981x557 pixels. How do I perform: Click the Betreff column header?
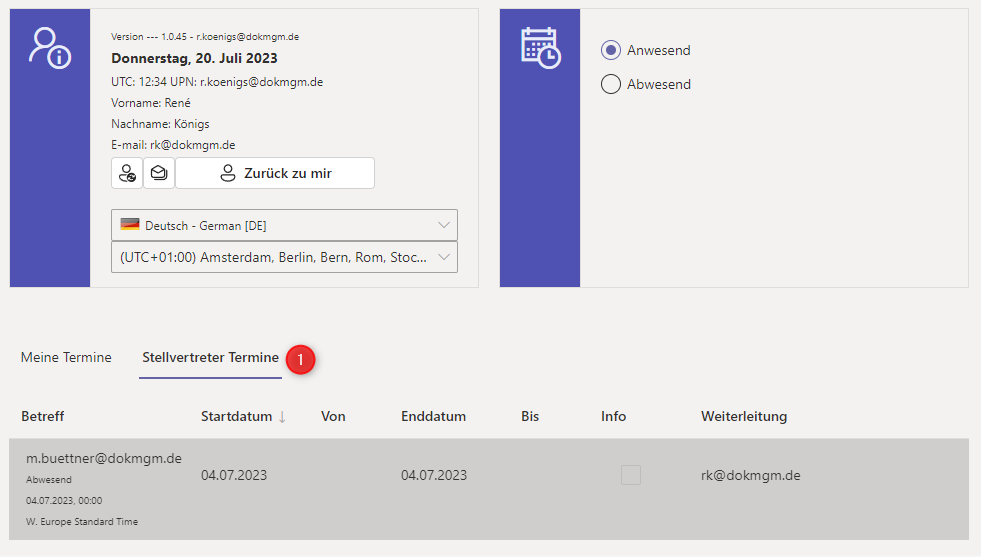[x=43, y=416]
